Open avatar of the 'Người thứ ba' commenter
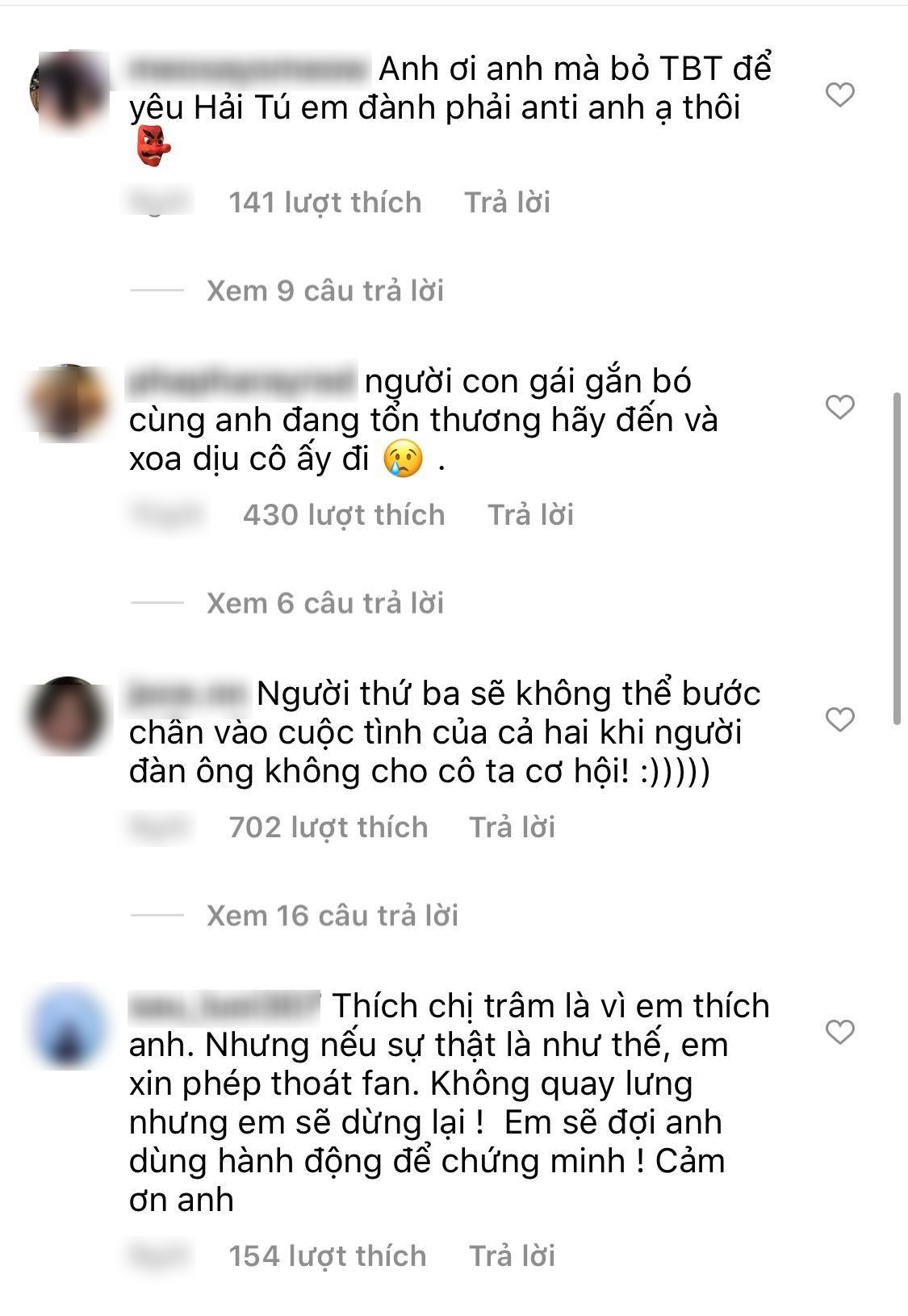 [68, 716]
